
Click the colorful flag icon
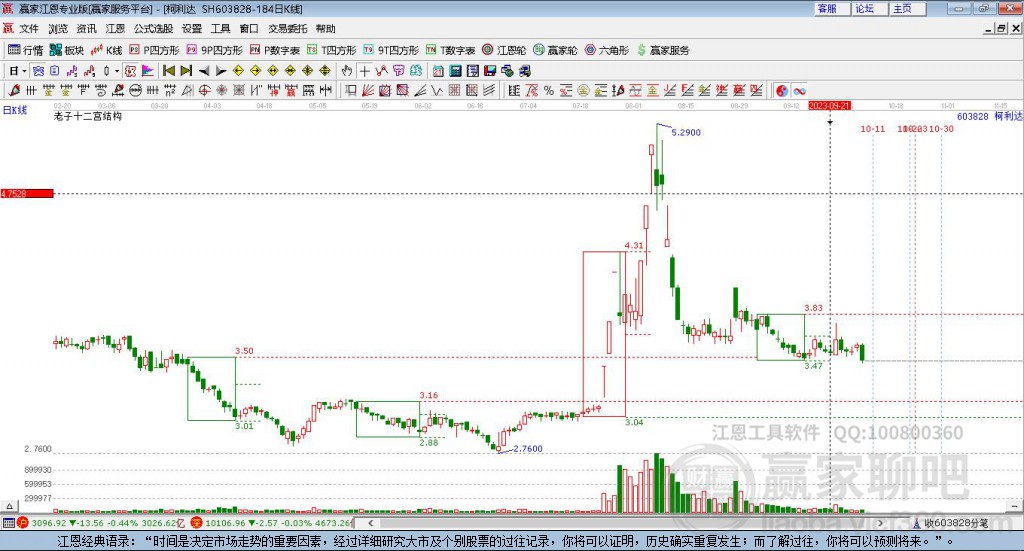pos(148,71)
